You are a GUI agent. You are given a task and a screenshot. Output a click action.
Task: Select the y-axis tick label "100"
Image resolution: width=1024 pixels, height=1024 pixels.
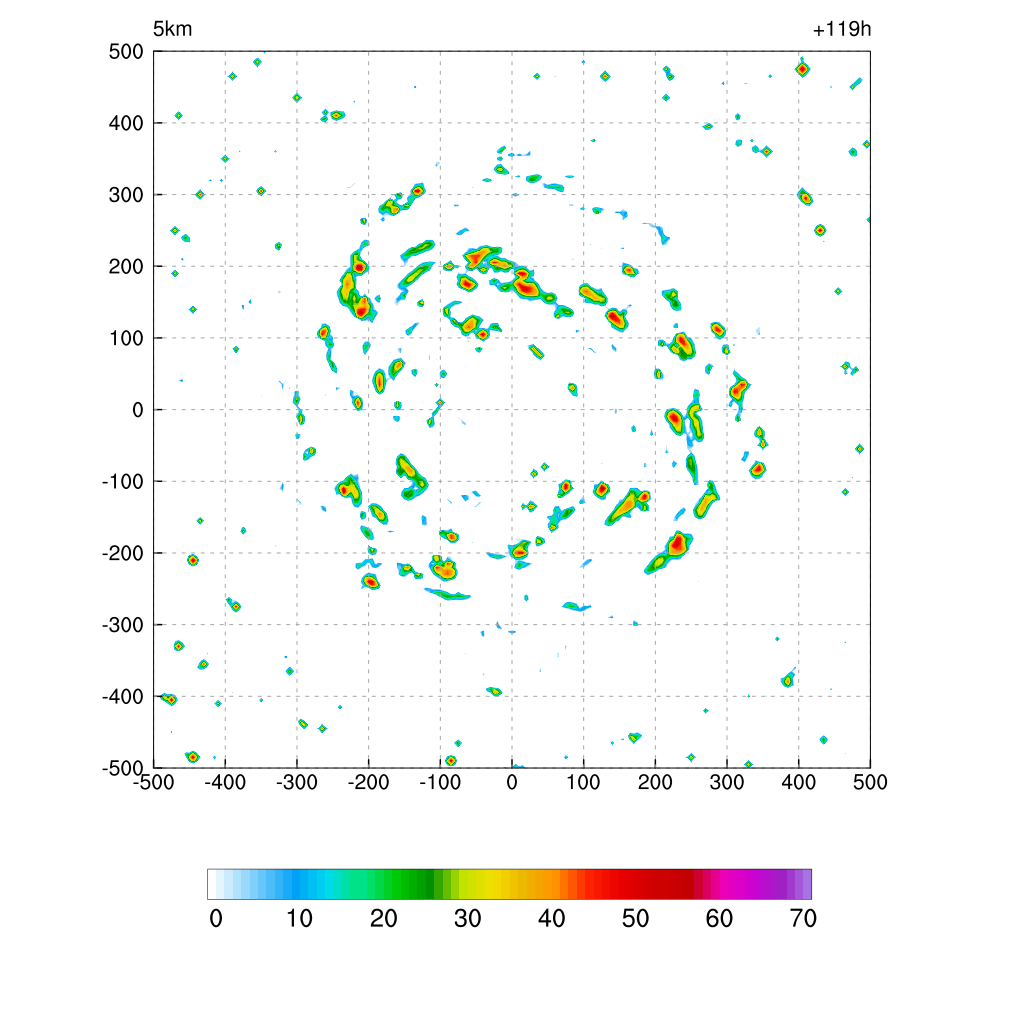click(126, 338)
